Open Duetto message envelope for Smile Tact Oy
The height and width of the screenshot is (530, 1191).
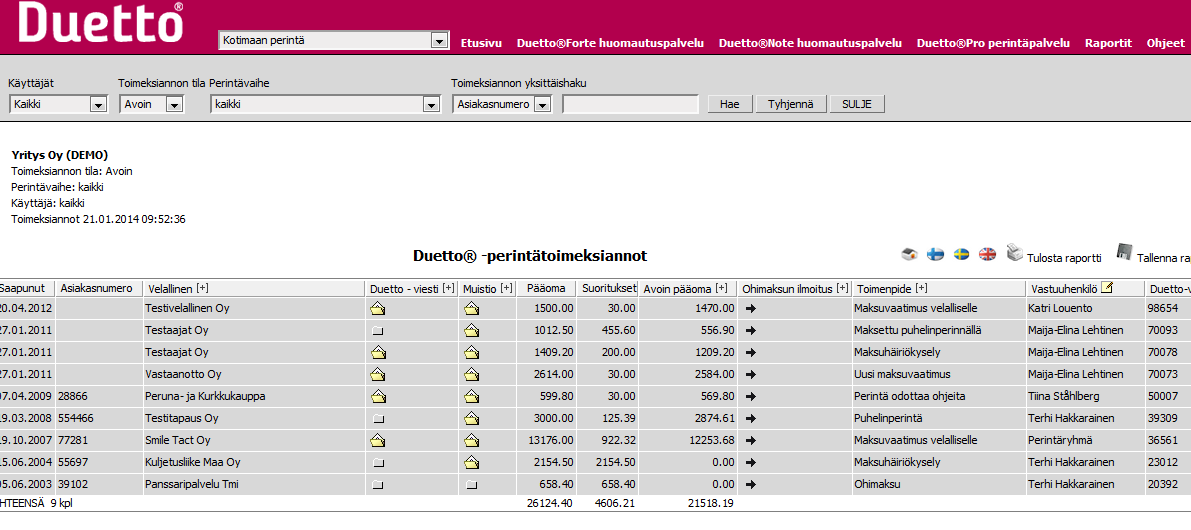pos(378,440)
